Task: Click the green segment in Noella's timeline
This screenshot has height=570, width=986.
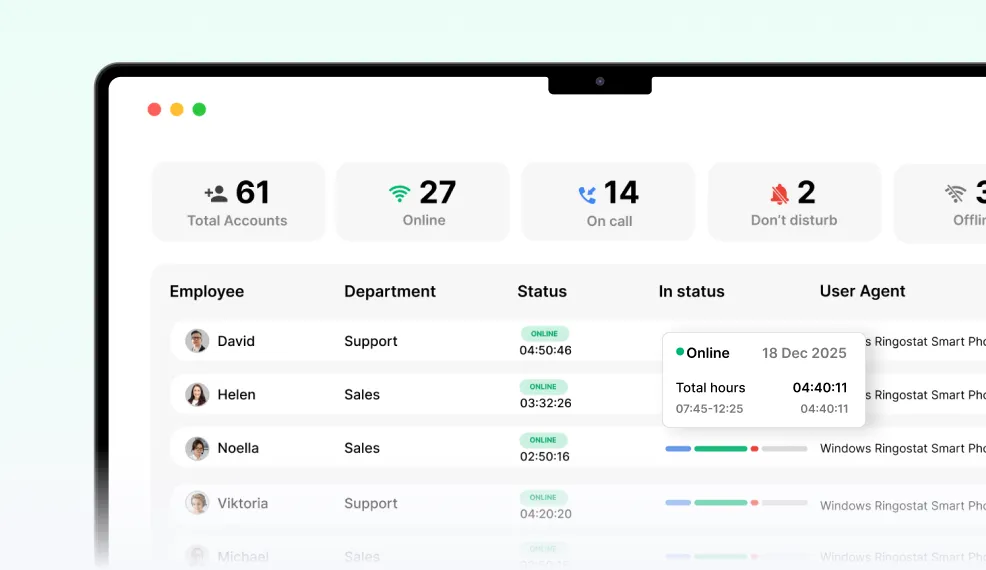Action: pos(721,449)
